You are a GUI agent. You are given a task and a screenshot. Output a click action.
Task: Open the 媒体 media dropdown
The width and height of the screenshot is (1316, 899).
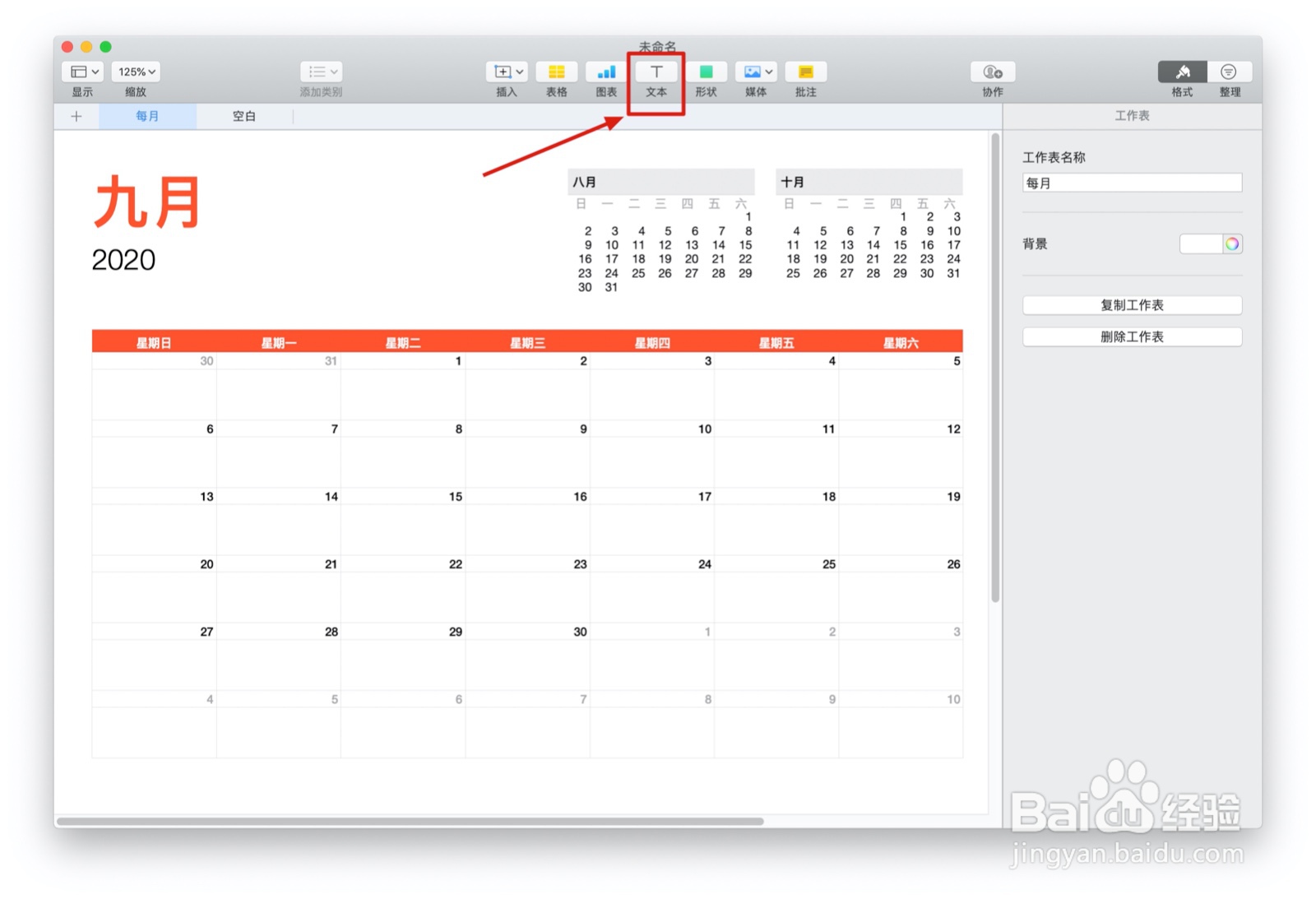point(756,72)
